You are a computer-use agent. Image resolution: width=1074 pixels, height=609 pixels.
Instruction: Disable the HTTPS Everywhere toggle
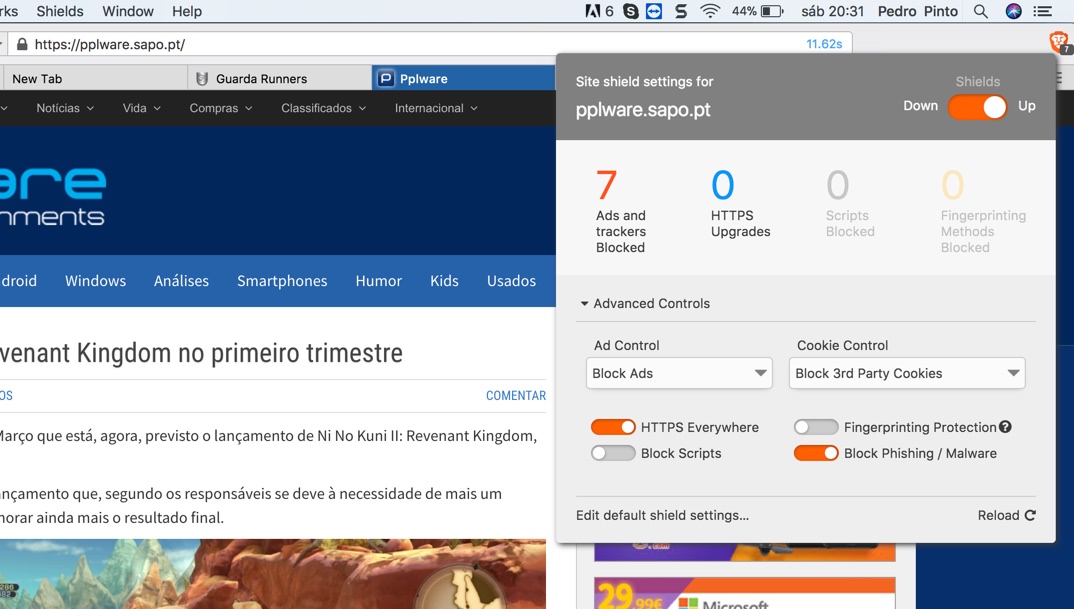coord(613,427)
